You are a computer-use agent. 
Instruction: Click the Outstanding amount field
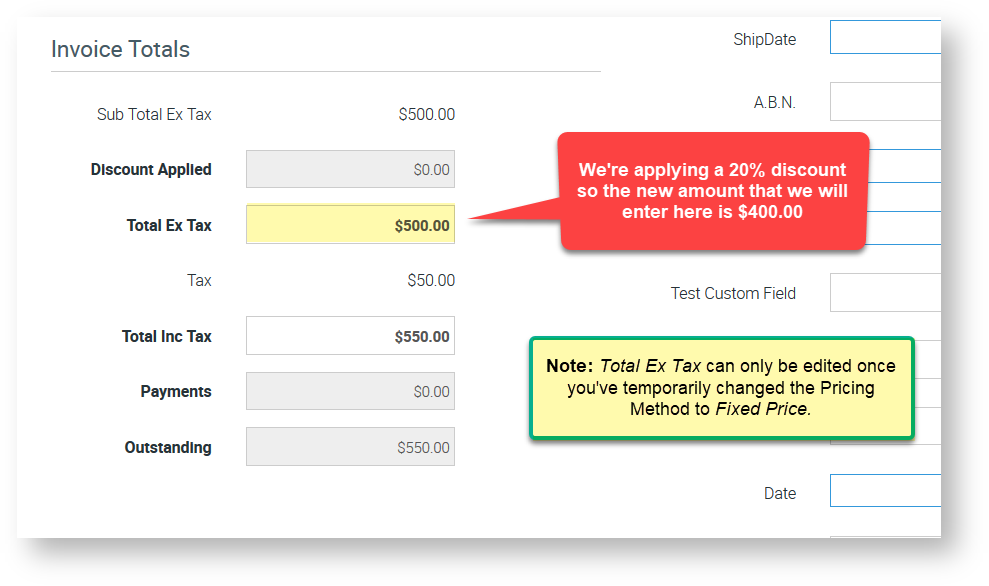350,447
